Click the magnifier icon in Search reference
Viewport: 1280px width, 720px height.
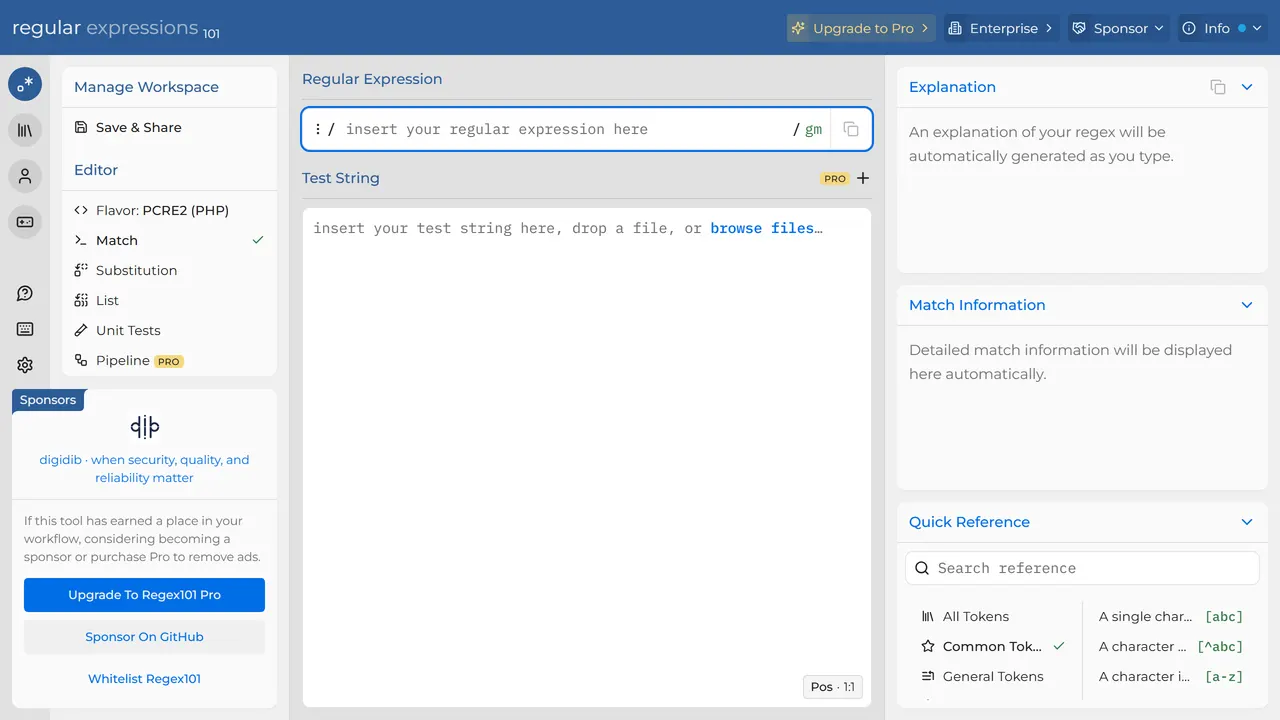click(923, 568)
